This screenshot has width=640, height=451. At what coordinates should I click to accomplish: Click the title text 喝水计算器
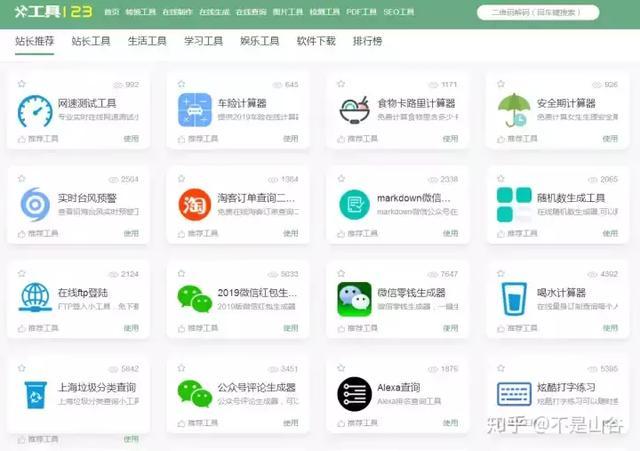tap(561, 293)
